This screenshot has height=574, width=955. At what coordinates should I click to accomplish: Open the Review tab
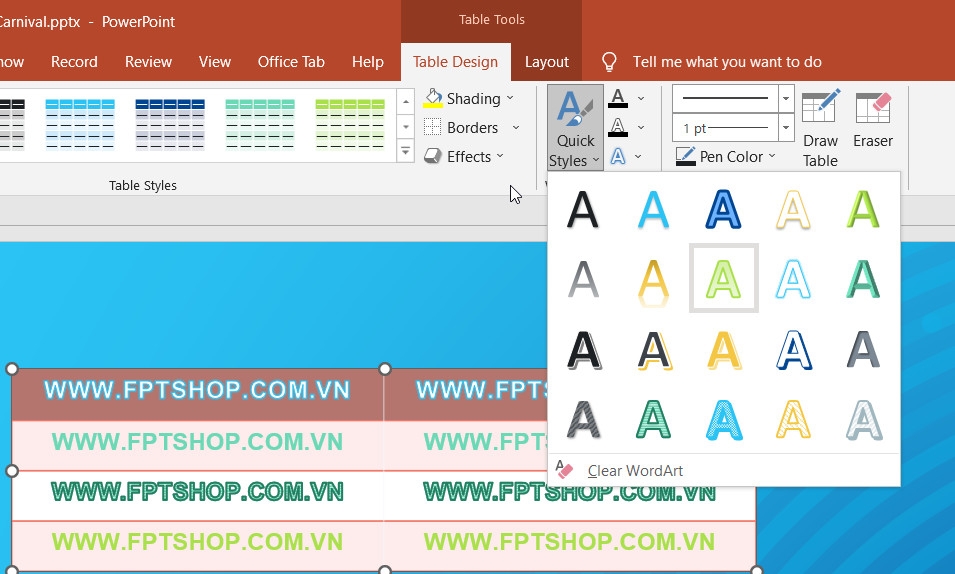tap(148, 62)
